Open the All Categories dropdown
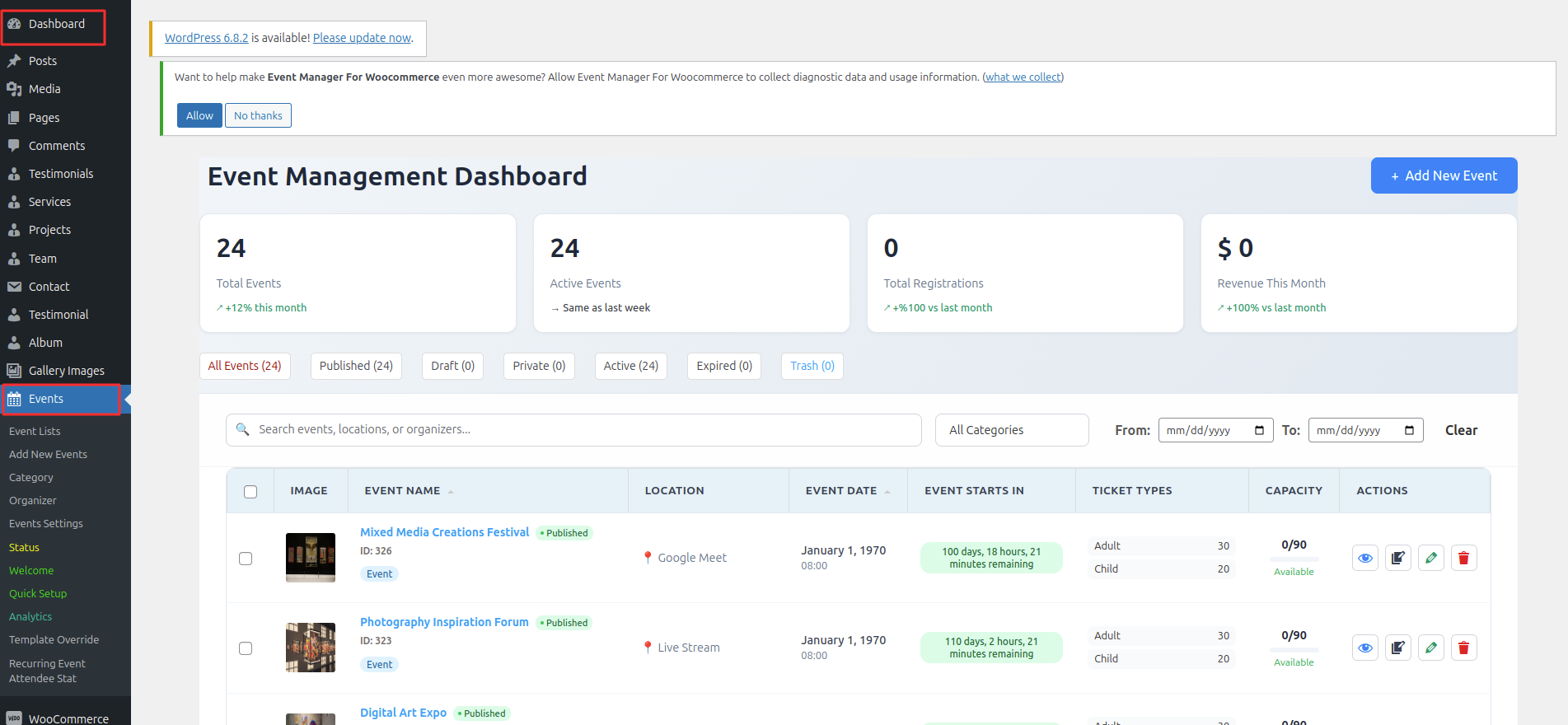This screenshot has height=725, width=1568. pyautogui.click(x=1011, y=430)
